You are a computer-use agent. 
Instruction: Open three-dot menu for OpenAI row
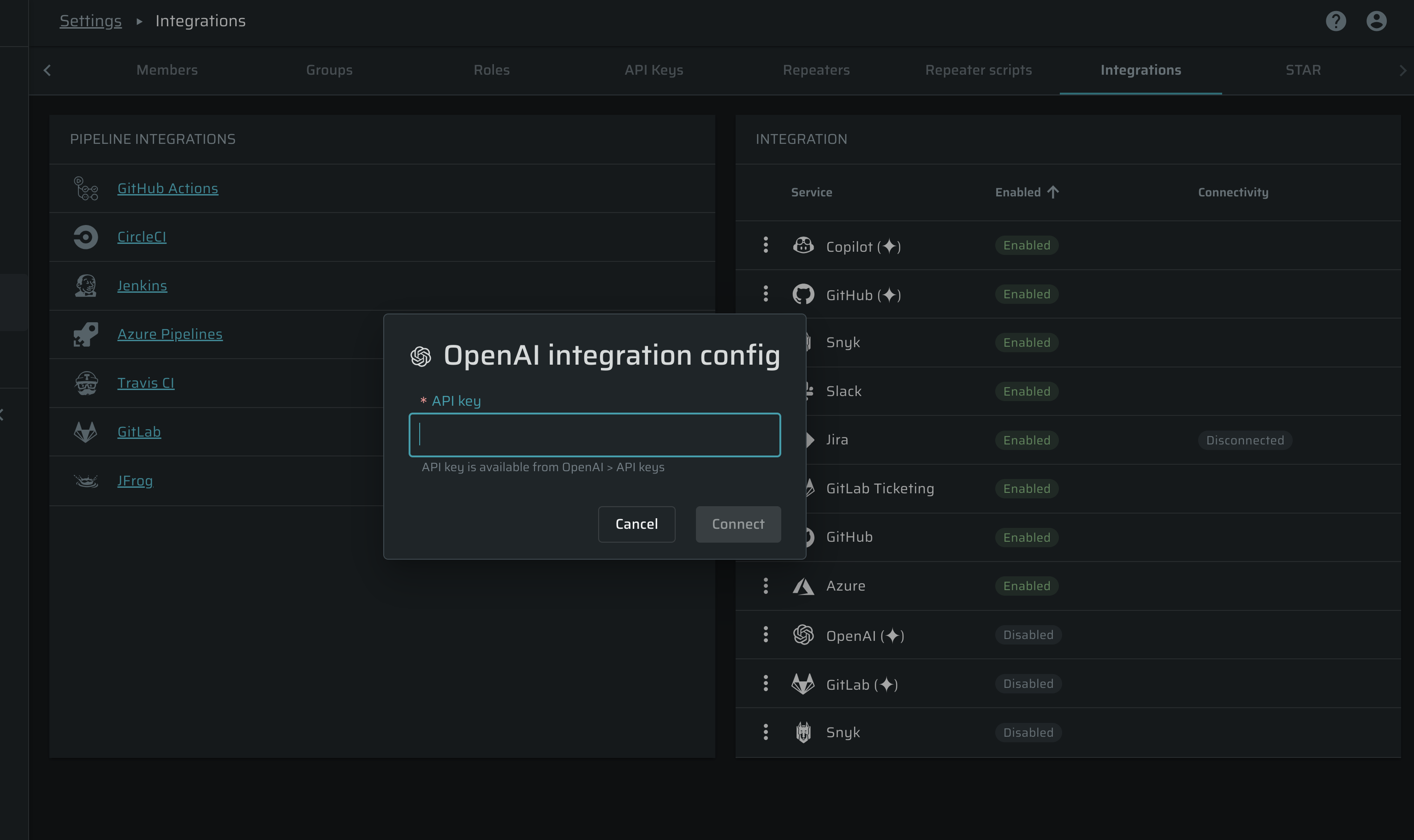[x=765, y=635]
